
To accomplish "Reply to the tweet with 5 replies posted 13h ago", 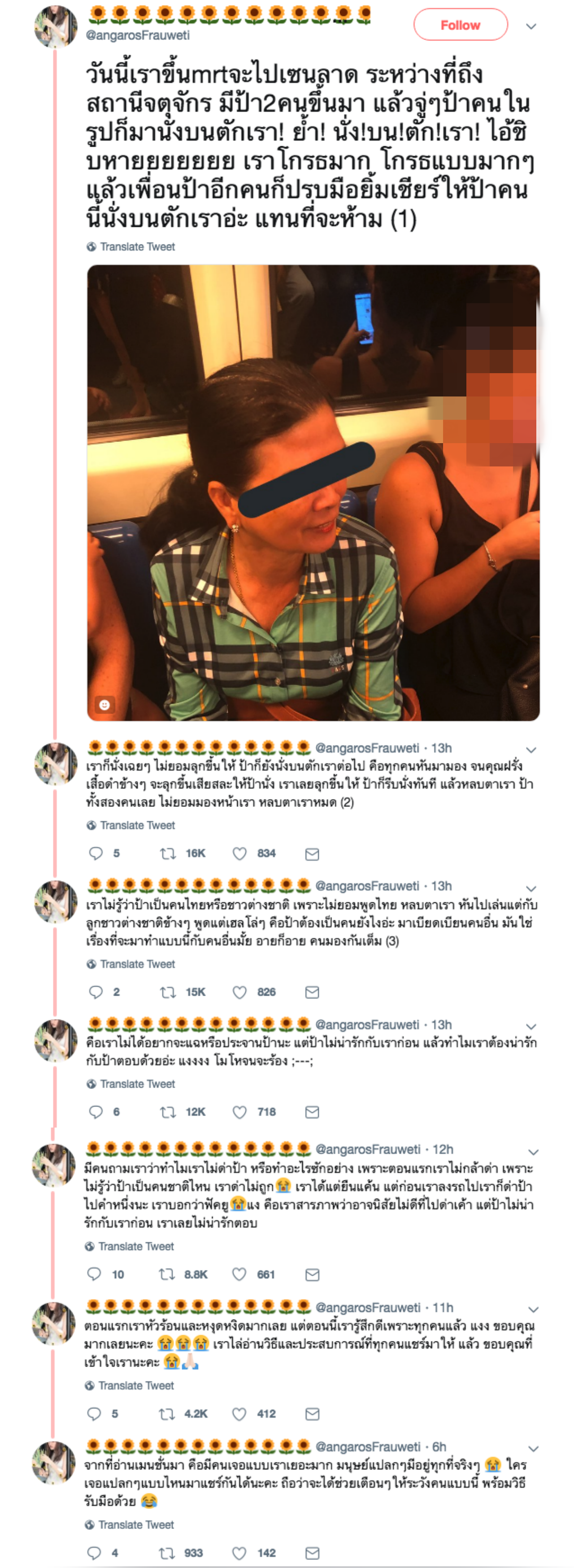I will 96,854.
